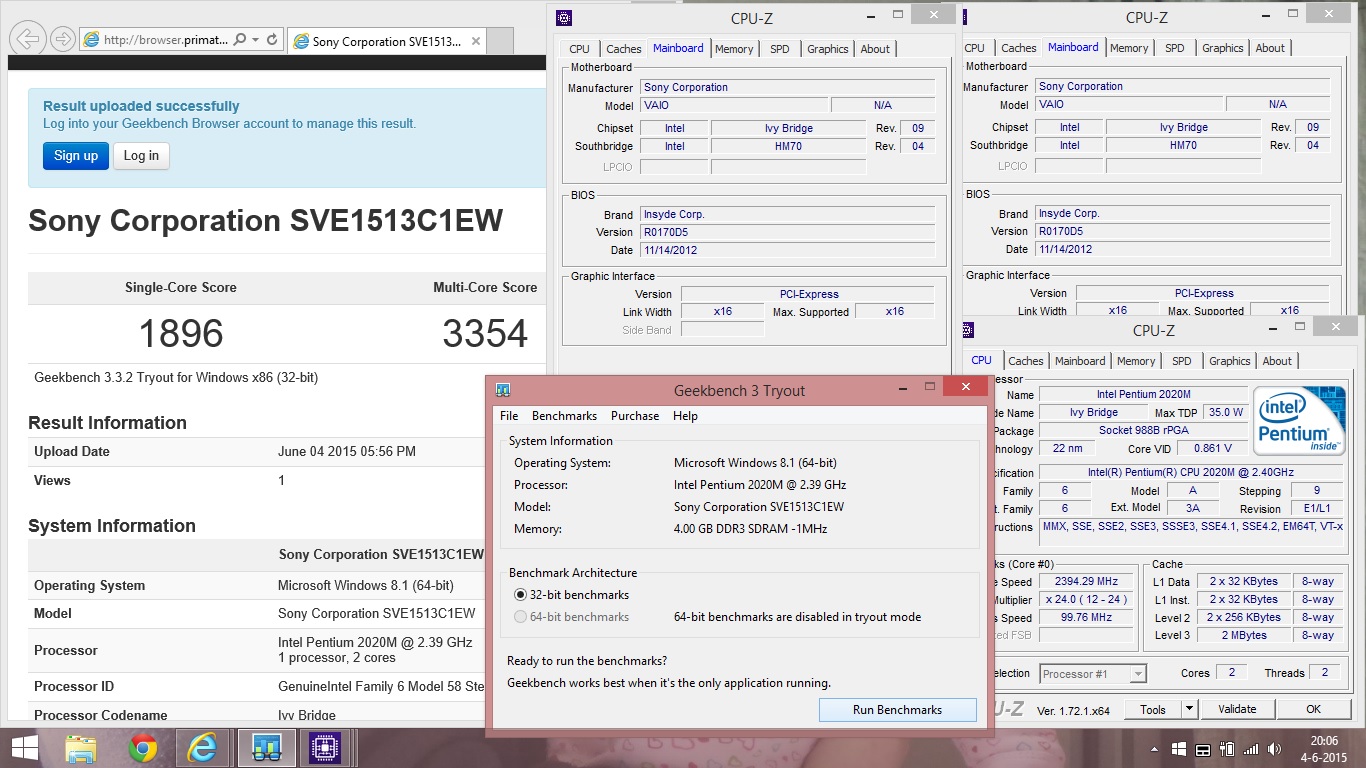Screen dimensions: 1366x768
Task: Open the File menu in Geekbench
Action: pyautogui.click(x=509, y=416)
